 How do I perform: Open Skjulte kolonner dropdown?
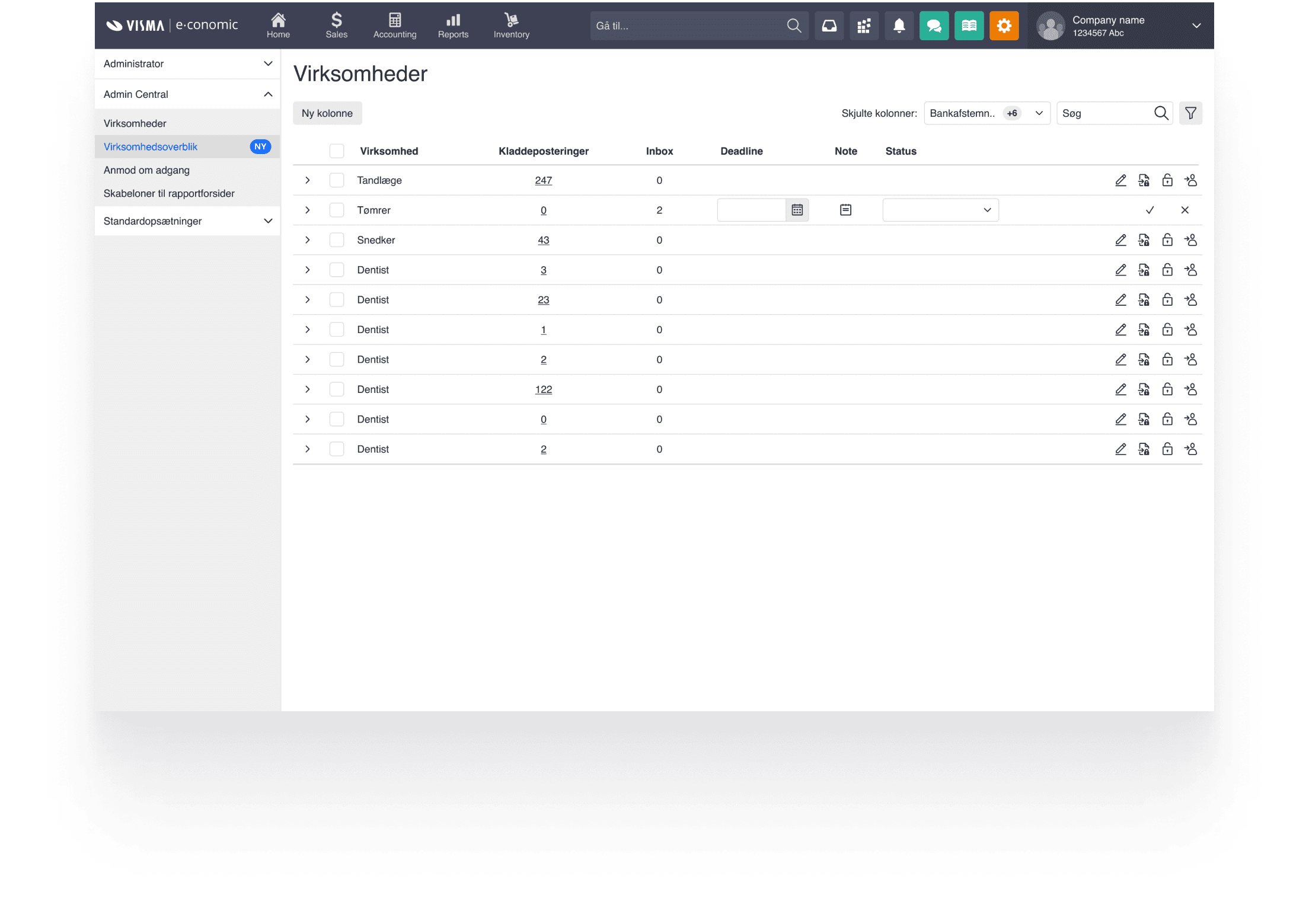pos(986,113)
